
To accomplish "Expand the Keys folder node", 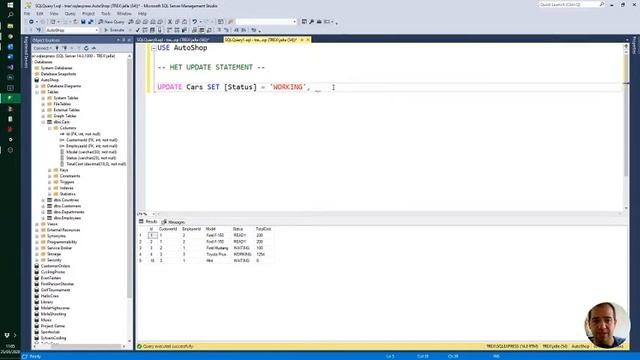I will 50,170.
